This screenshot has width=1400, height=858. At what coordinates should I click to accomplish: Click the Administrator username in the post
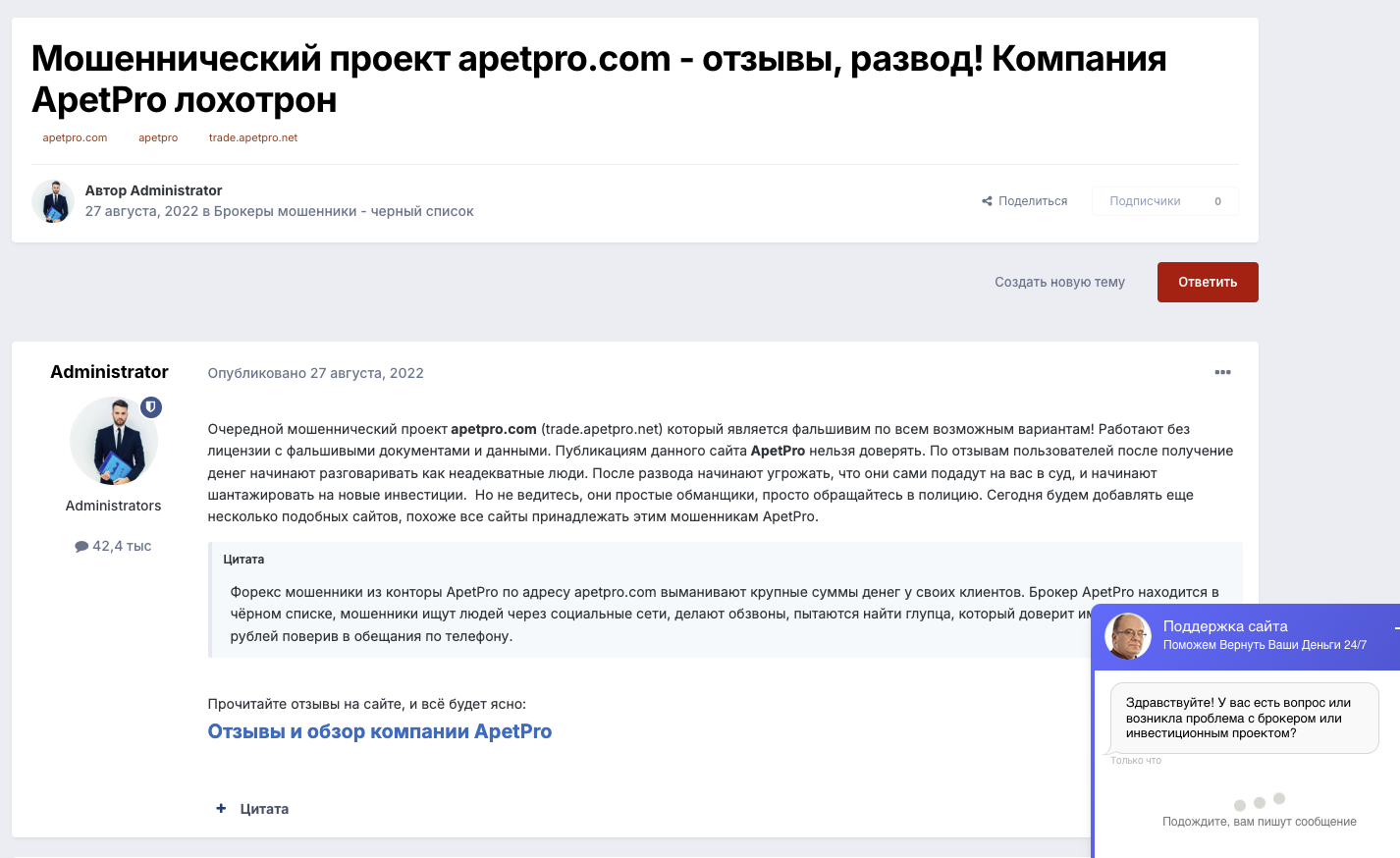pos(109,372)
